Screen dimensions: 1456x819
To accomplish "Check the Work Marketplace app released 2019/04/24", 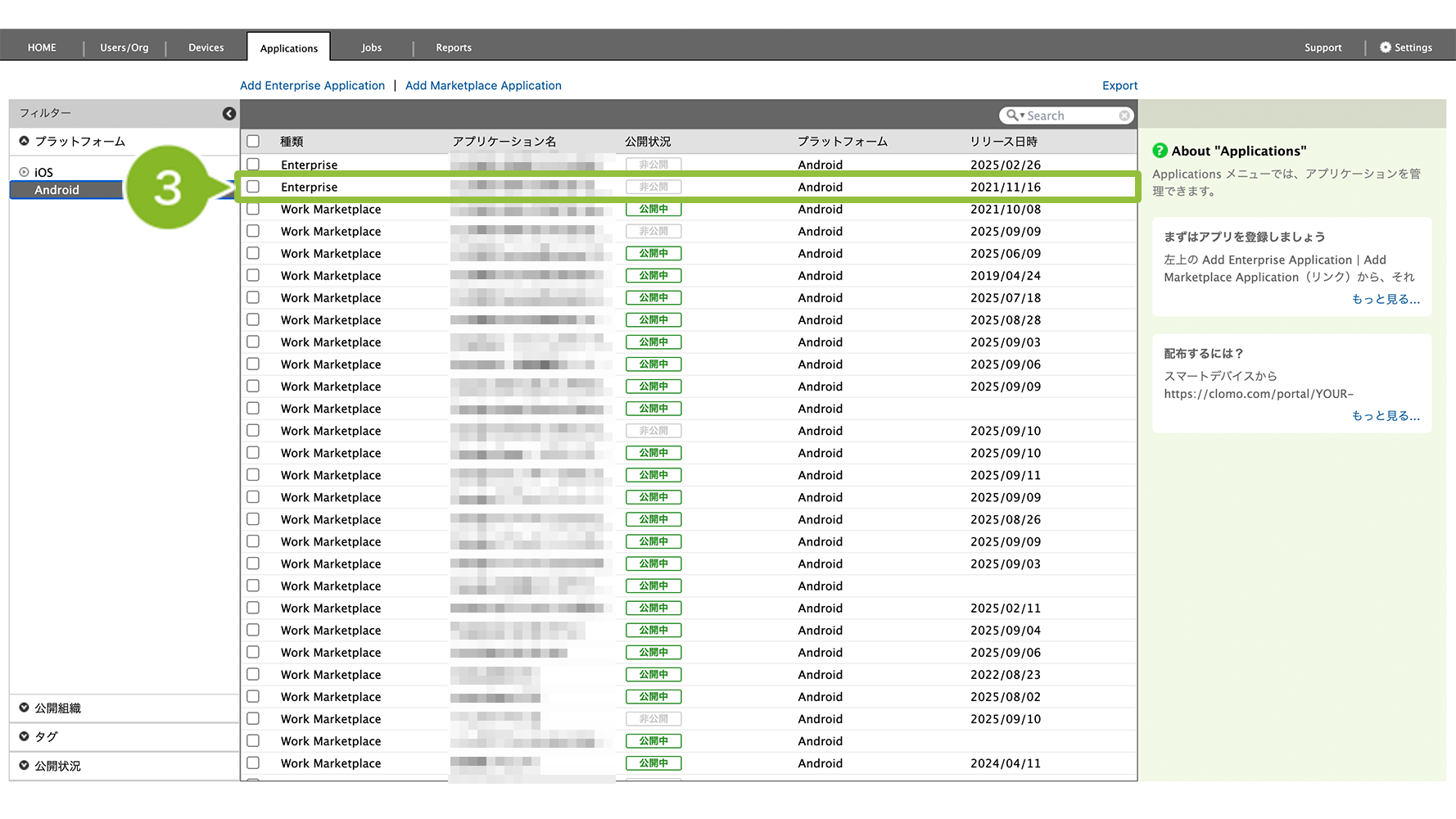I will point(253,276).
